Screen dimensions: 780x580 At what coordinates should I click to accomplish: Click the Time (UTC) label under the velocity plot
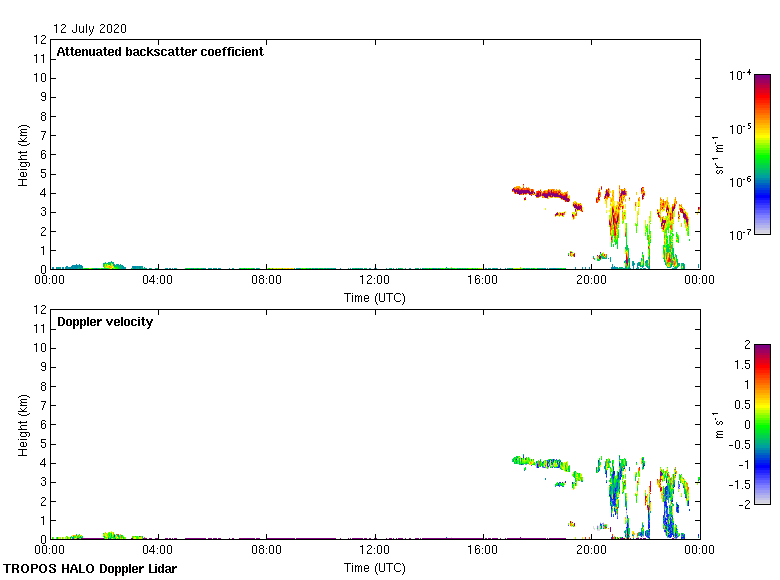pos(375,567)
